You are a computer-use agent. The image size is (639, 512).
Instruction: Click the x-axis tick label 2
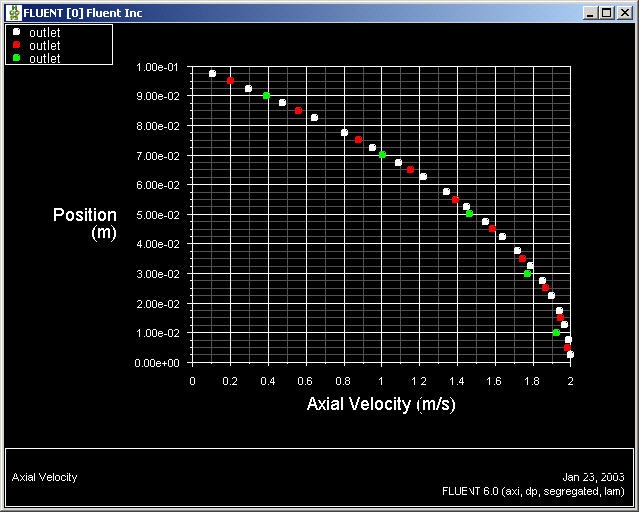coord(570,381)
